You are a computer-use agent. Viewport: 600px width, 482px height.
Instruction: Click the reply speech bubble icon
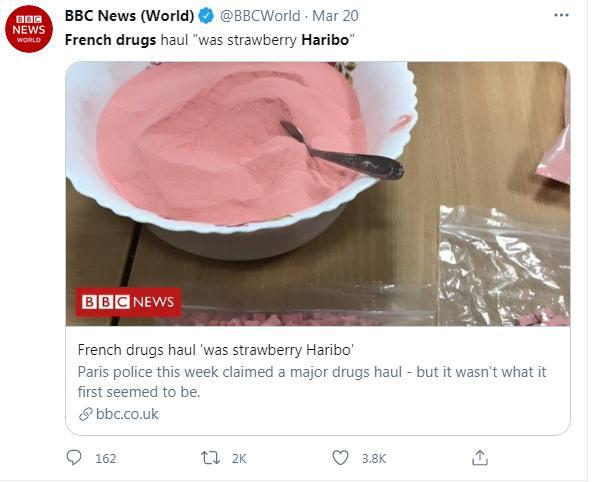pos(74,458)
